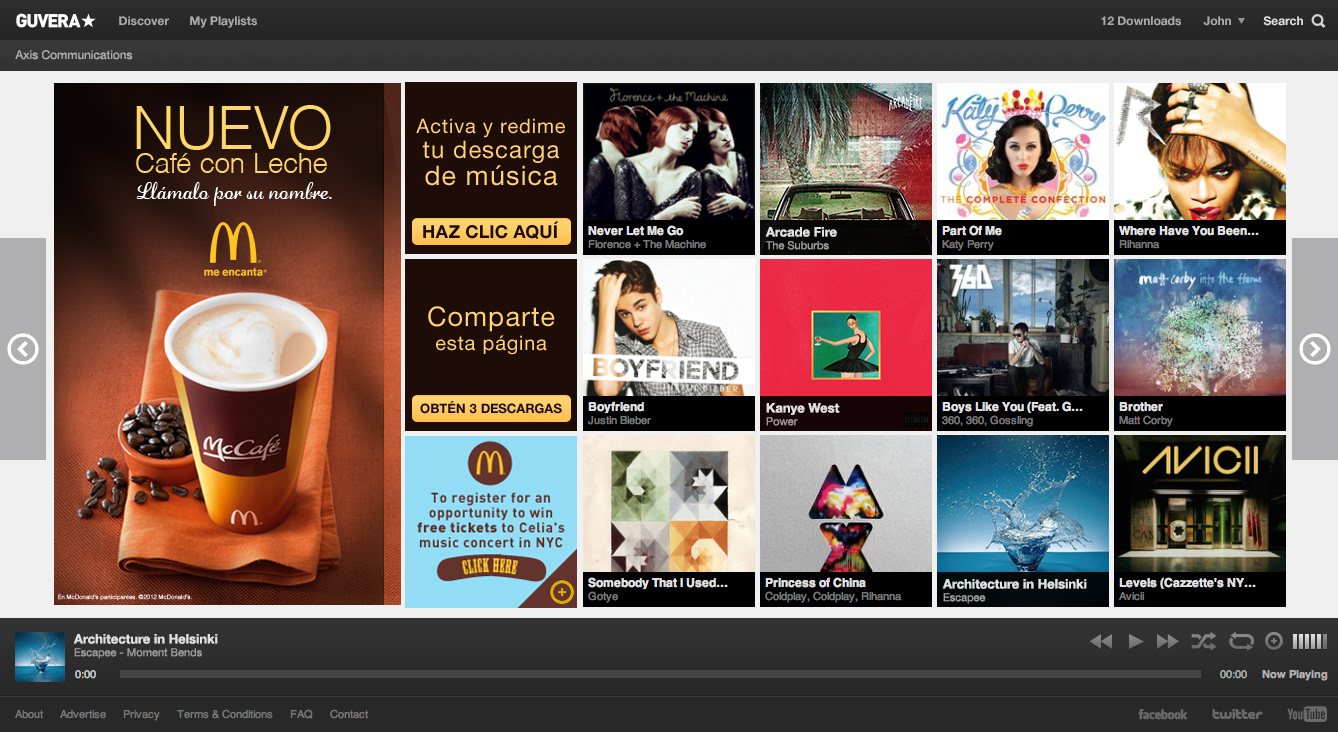Open the McCafé Café con Leche ad
This screenshot has height=732, width=1338.
tap(227, 344)
